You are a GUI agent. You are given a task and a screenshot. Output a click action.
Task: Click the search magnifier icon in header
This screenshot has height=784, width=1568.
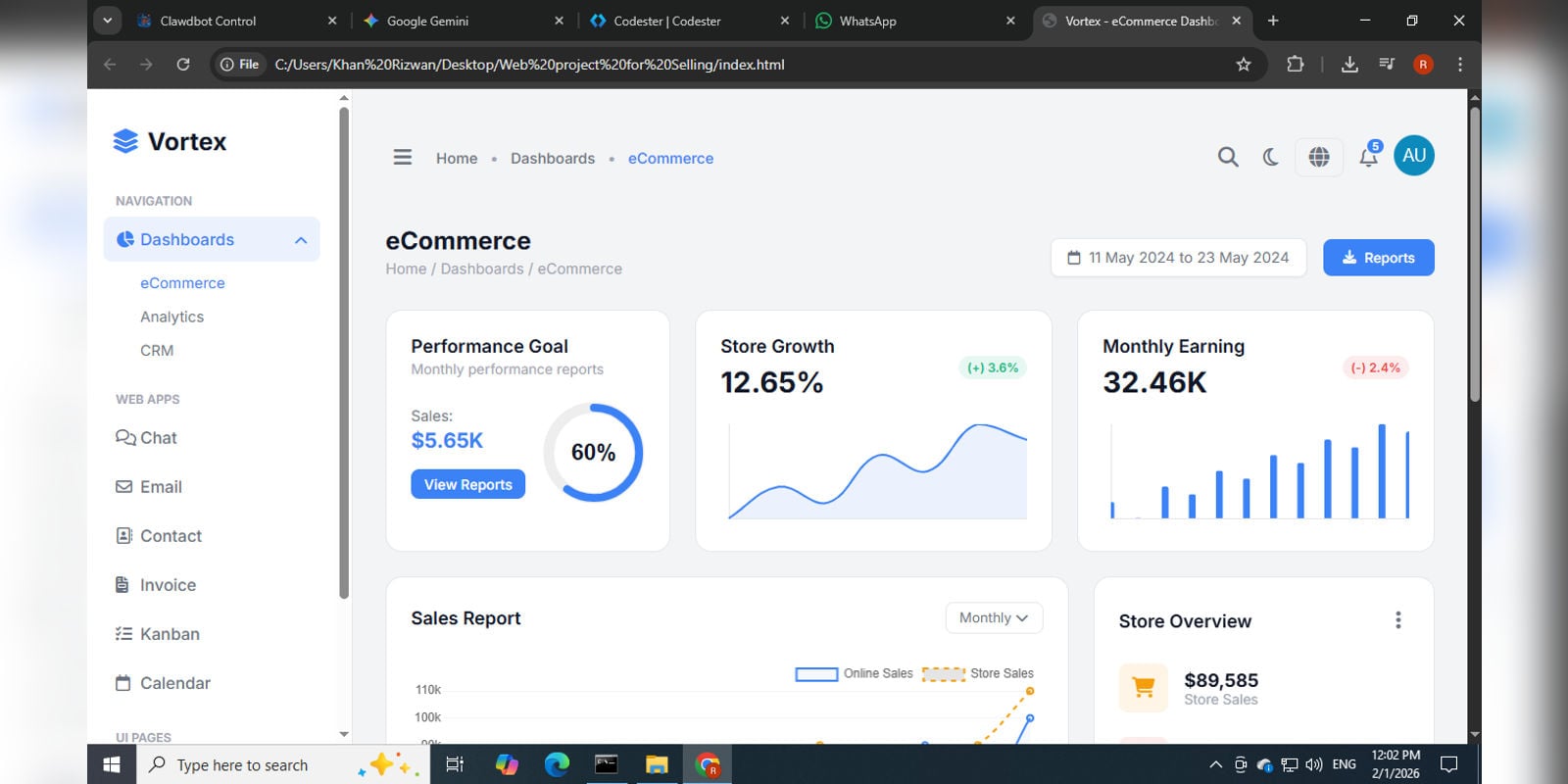click(1227, 157)
